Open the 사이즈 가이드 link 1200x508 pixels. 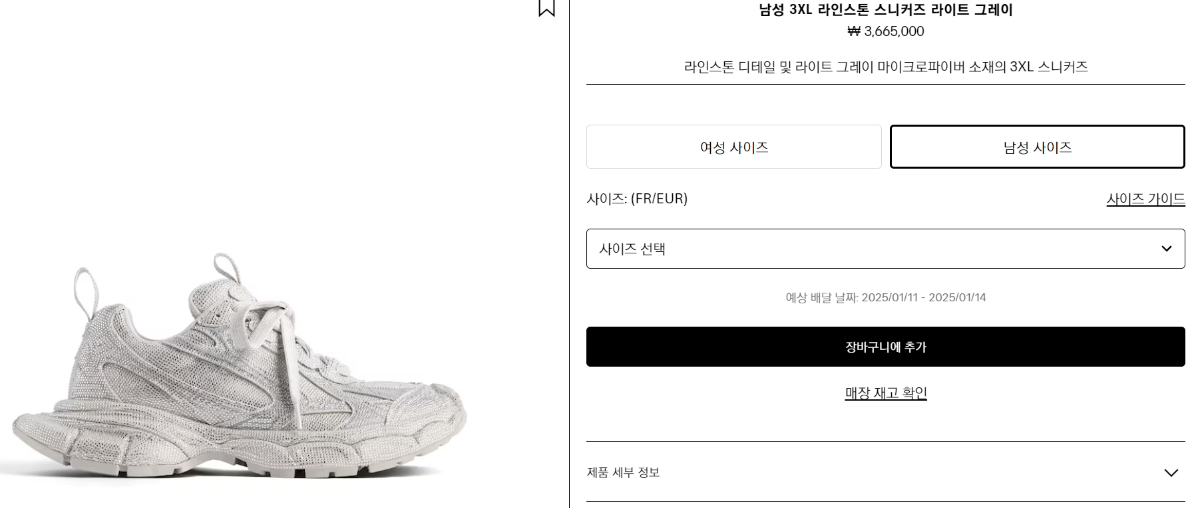[1145, 199]
